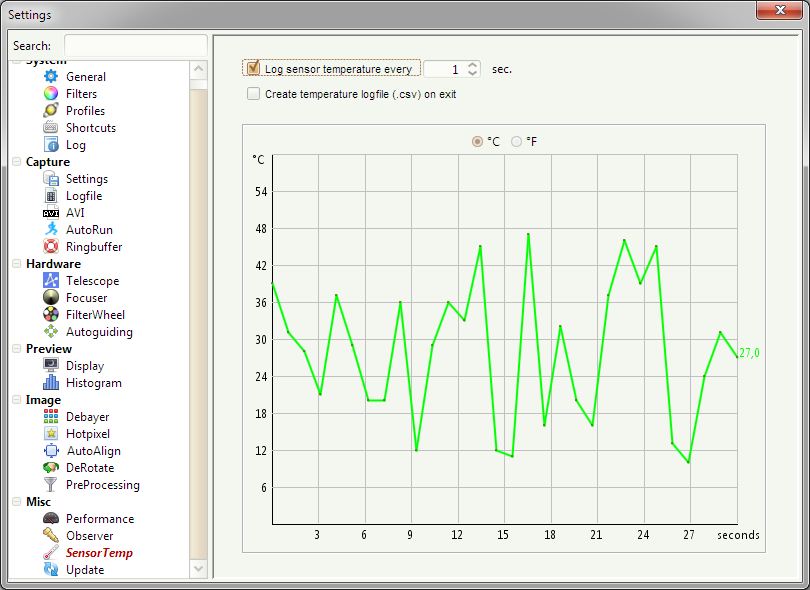The width and height of the screenshot is (810, 590).
Task: Open the Telescope icon under Hardware
Action: pos(51,281)
